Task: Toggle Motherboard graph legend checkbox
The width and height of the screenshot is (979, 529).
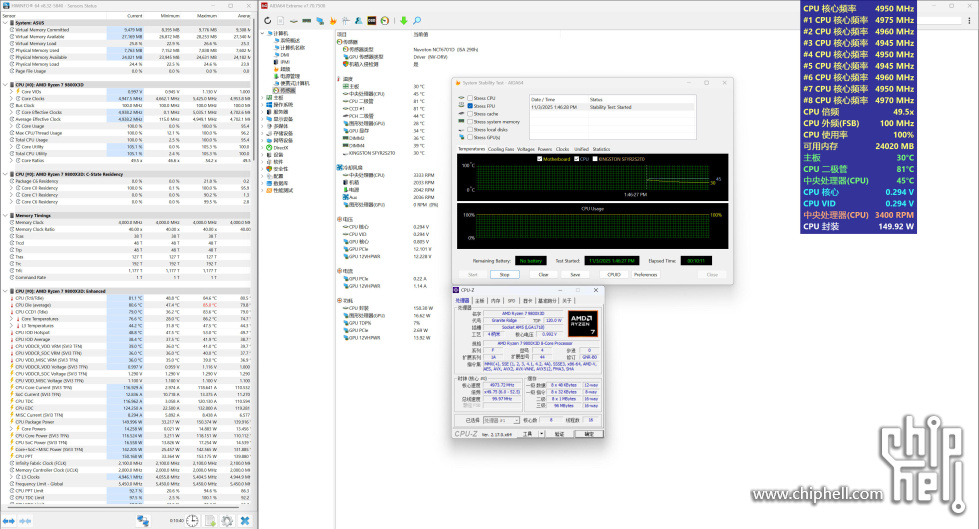Action: pos(540,158)
